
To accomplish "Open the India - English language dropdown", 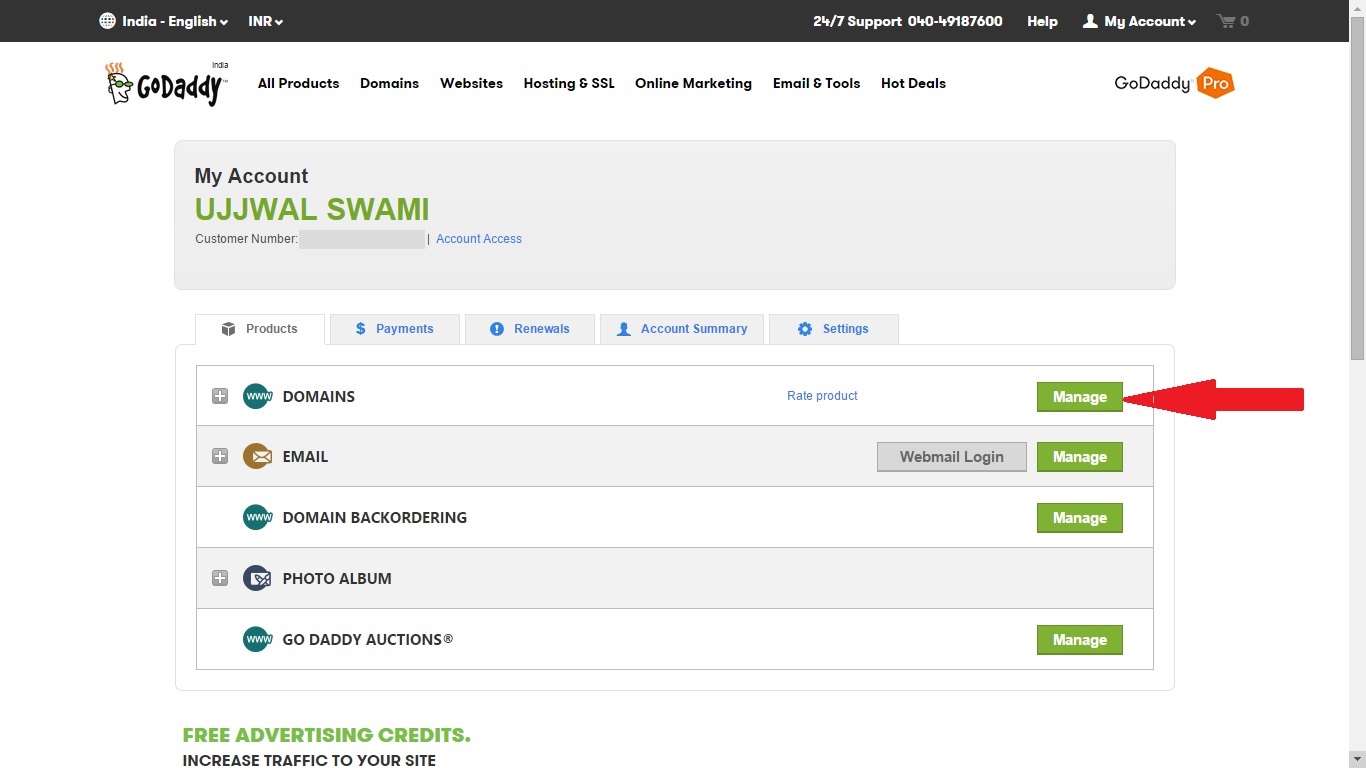I will click(x=164, y=21).
